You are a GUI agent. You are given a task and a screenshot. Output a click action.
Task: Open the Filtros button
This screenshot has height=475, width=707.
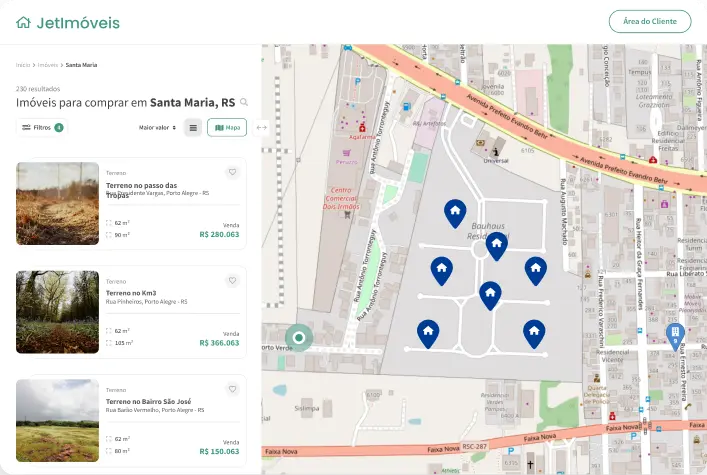click(x=42, y=128)
